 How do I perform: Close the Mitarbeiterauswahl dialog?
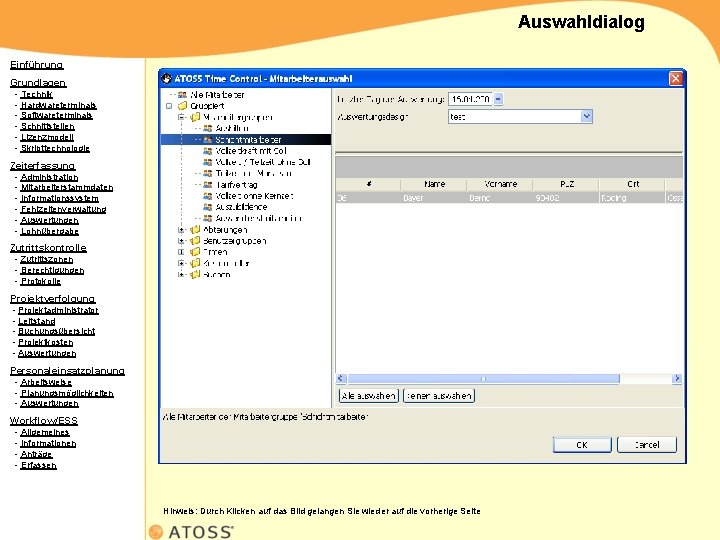click(675, 79)
